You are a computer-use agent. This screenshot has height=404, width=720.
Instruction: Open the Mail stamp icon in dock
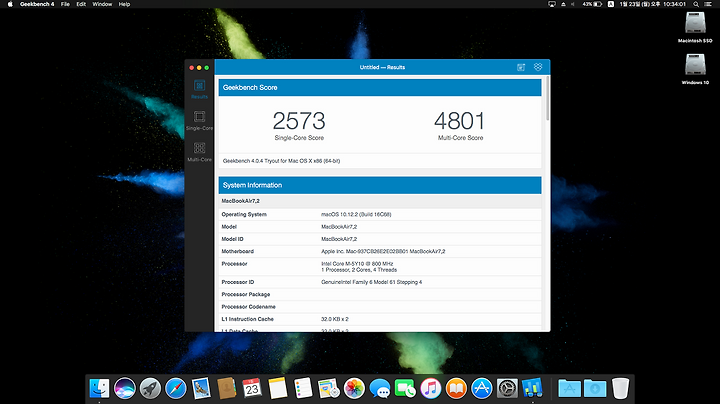pyautogui.click(x=201, y=388)
